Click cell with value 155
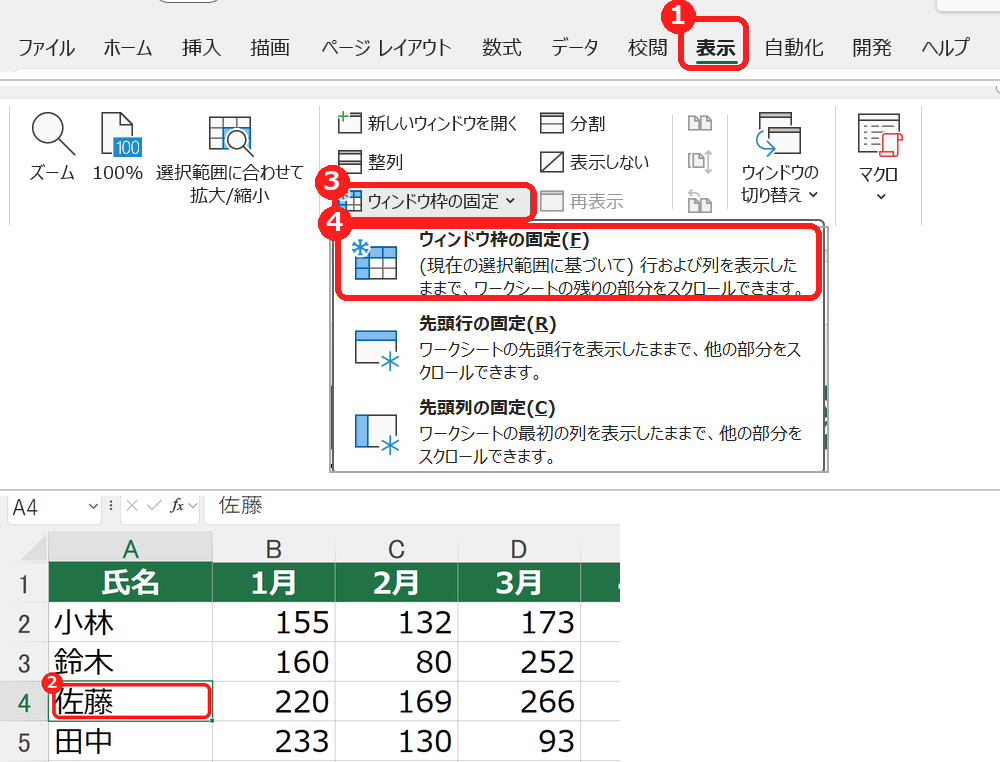Viewport: 1000px width, 762px height. [274, 622]
